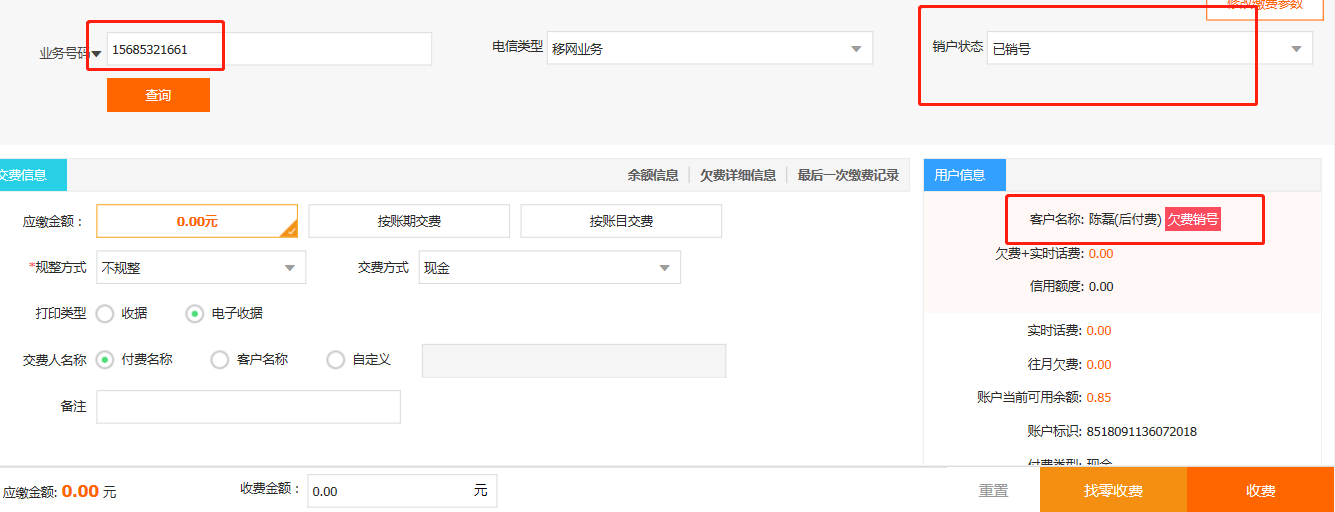Choose the 客户名称 radio button
1335x512 pixels.
pyautogui.click(x=220, y=360)
